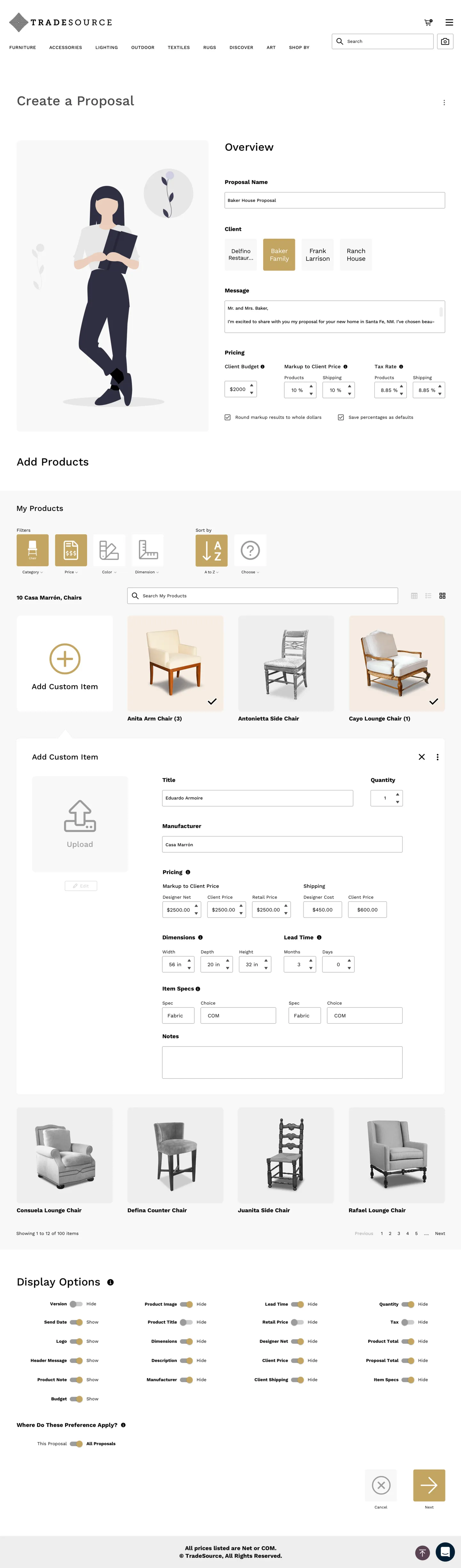
Task: Switch to table view icon
Action: pyautogui.click(x=414, y=596)
